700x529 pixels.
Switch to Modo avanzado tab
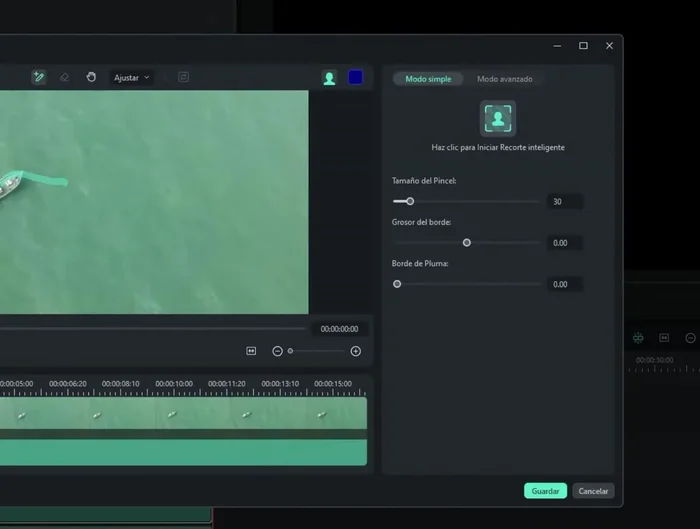504,79
